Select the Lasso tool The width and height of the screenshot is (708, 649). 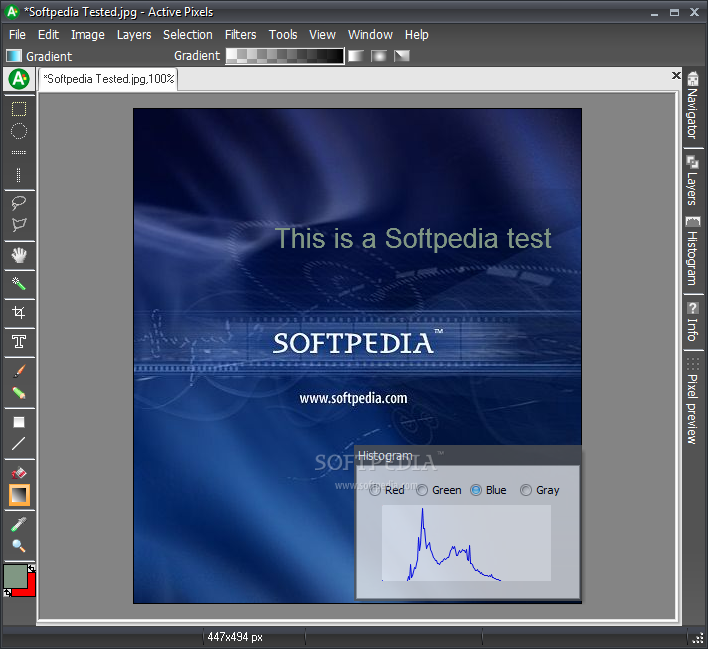19,203
